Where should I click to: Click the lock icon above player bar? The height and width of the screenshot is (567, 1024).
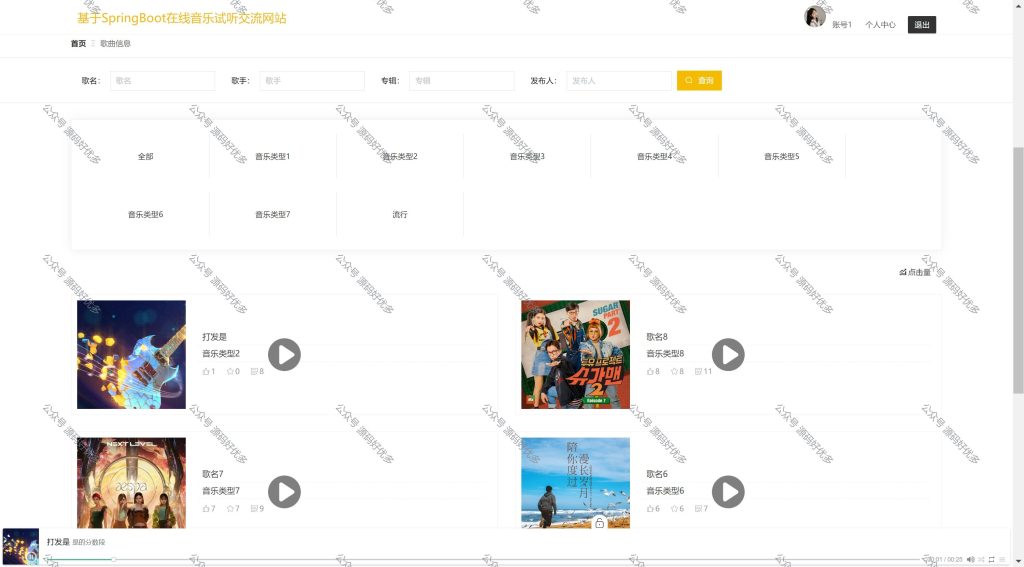[x=600, y=523]
